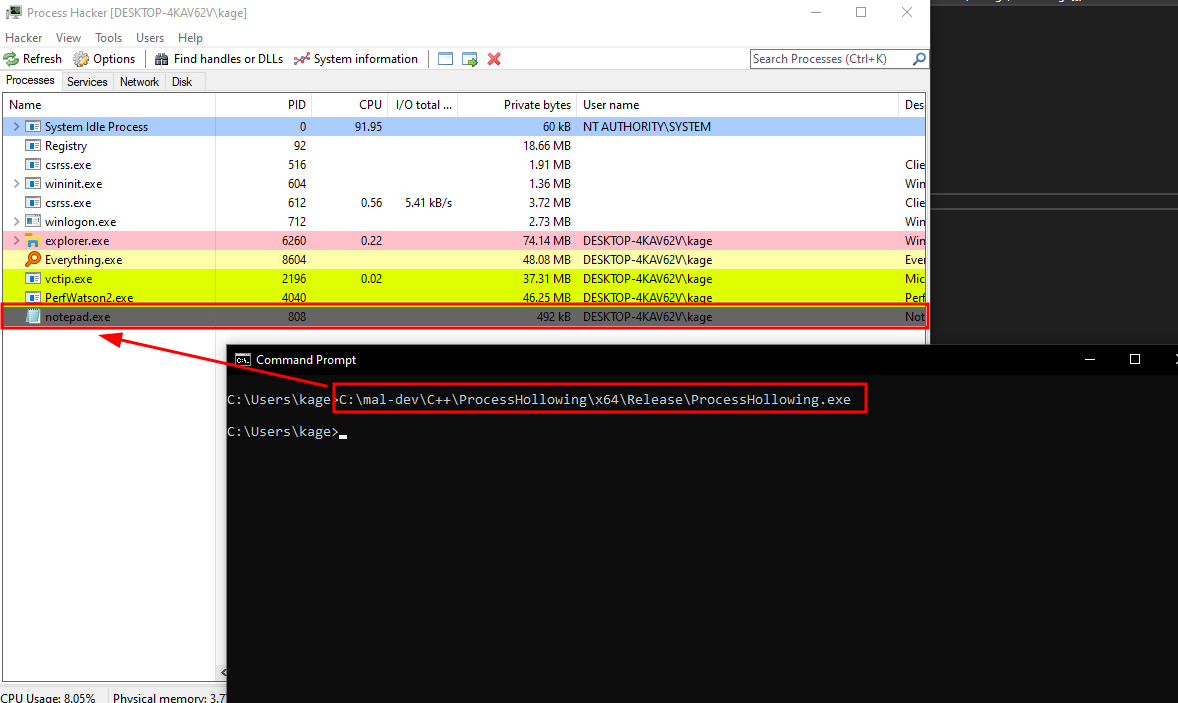Screen dimensions: 1178x703
Task: Expand the explorer.exe process tree
Action: tap(16, 241)
